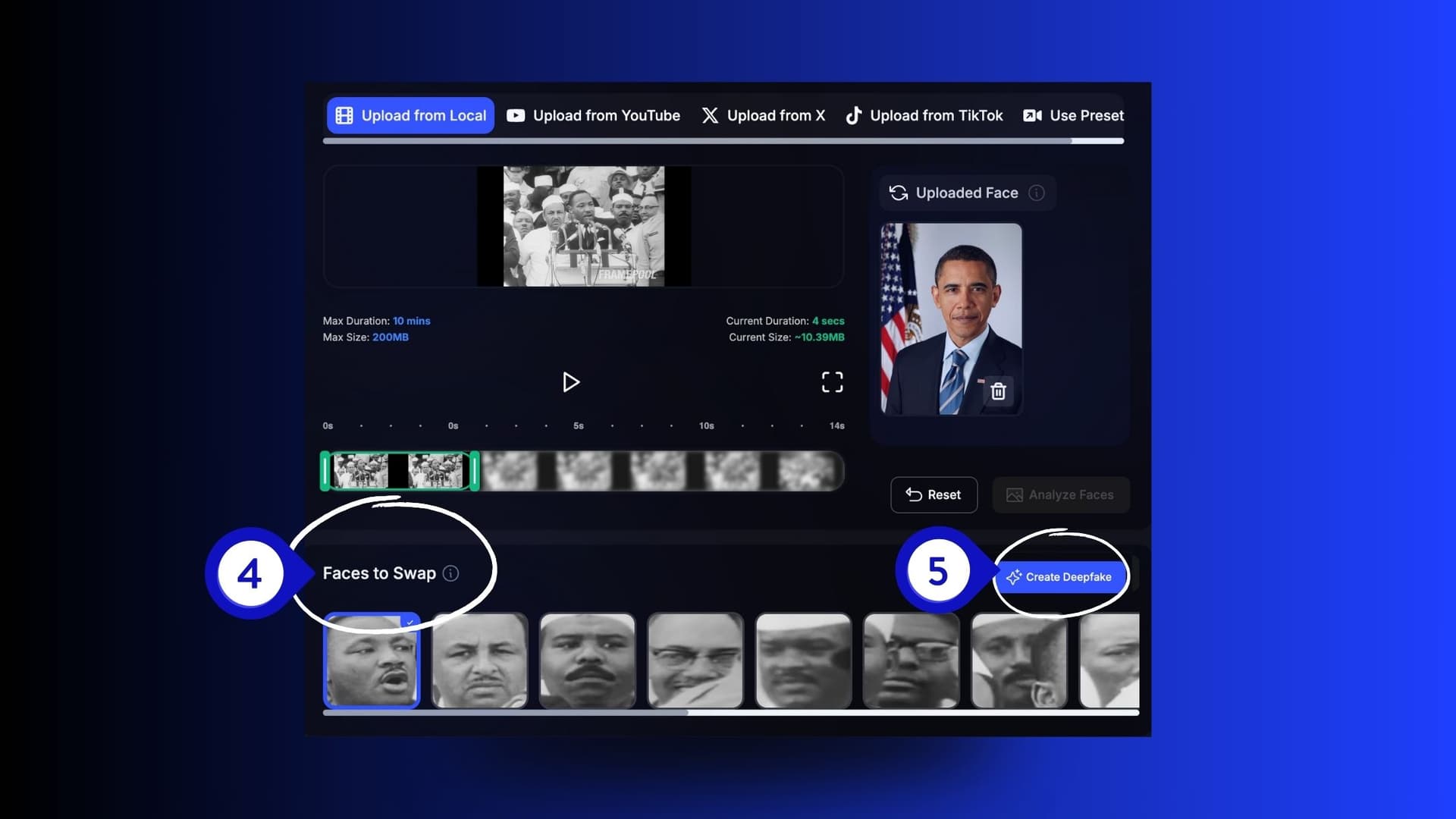Click the YouTube logo icon
This screenshot has height=819, width=1456.
coord(516,115)
